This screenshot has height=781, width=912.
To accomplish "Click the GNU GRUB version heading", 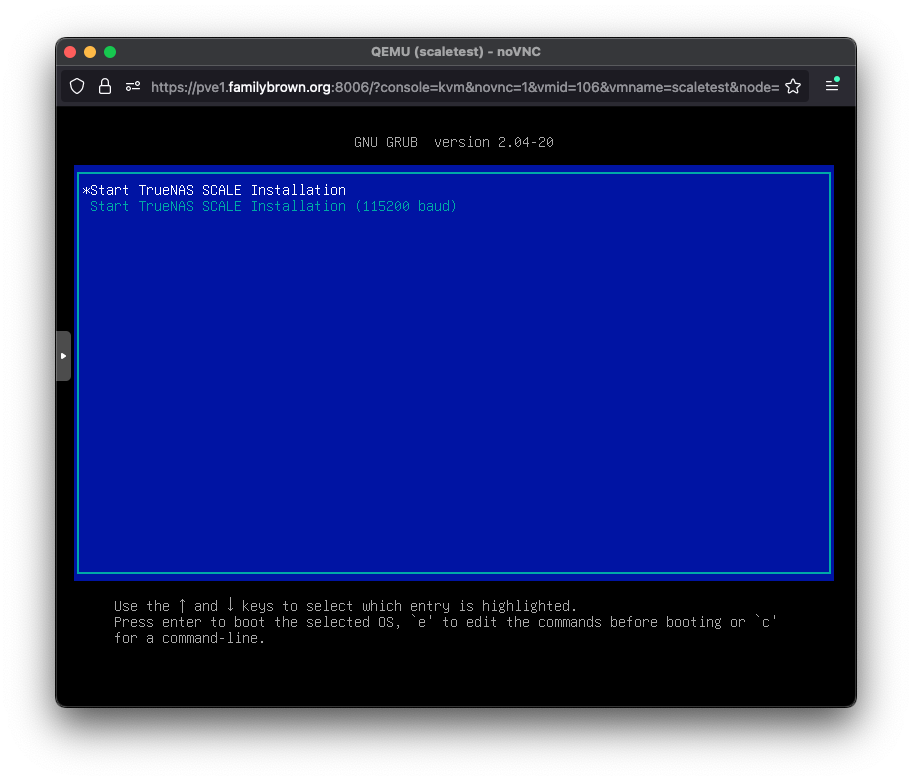I will point(454,142).
